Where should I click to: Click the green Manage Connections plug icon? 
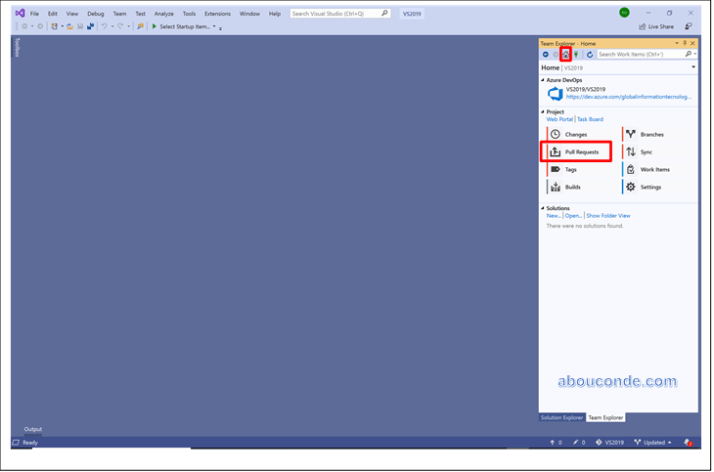tap(576, 54)
